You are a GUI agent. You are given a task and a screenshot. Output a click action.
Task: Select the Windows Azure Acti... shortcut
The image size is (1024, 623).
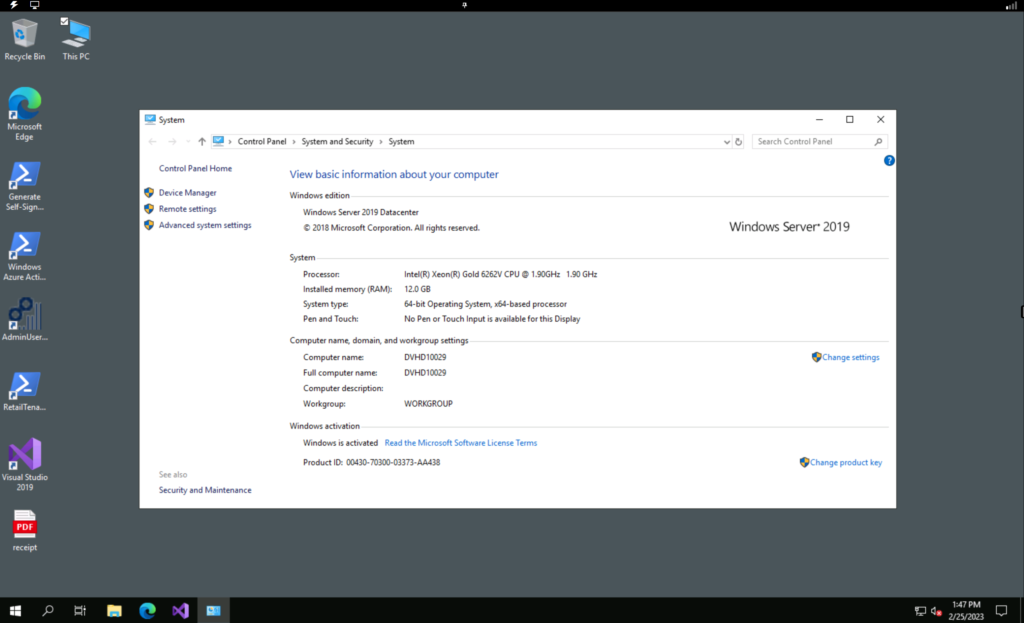pyautogui.click(x=25, y=257)
